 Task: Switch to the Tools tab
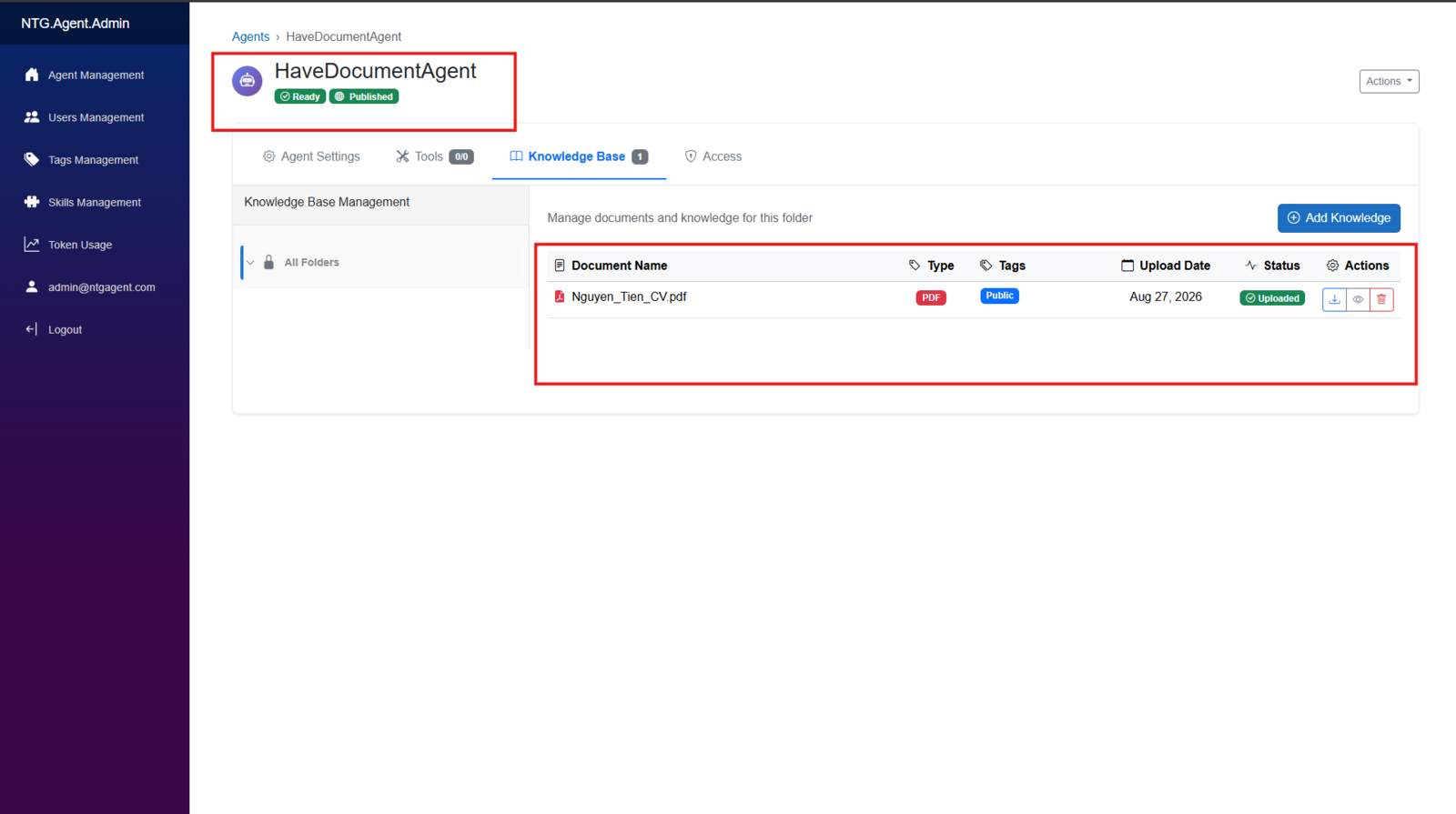[x=434, y=156]
